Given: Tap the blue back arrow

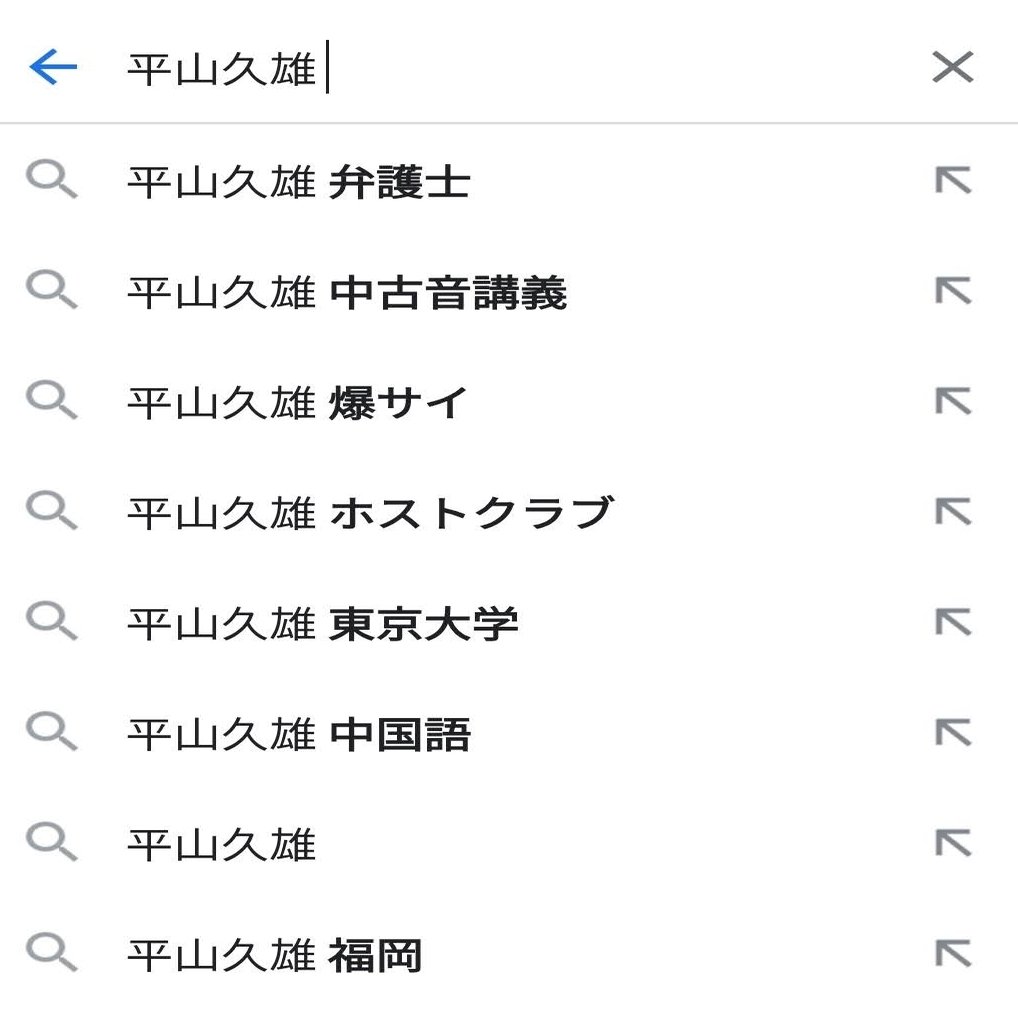Looking at the screenshot, I should click(x=53, y=68).
